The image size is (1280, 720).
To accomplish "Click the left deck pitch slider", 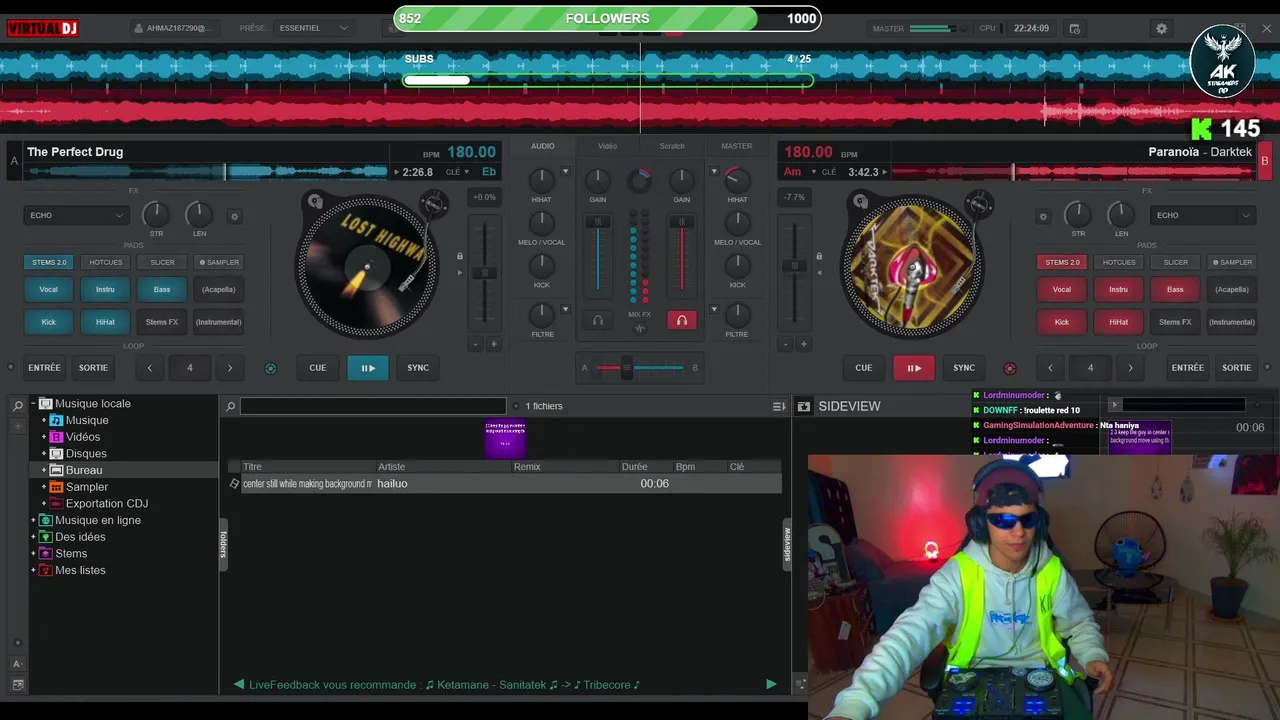I will click(484, 272).
